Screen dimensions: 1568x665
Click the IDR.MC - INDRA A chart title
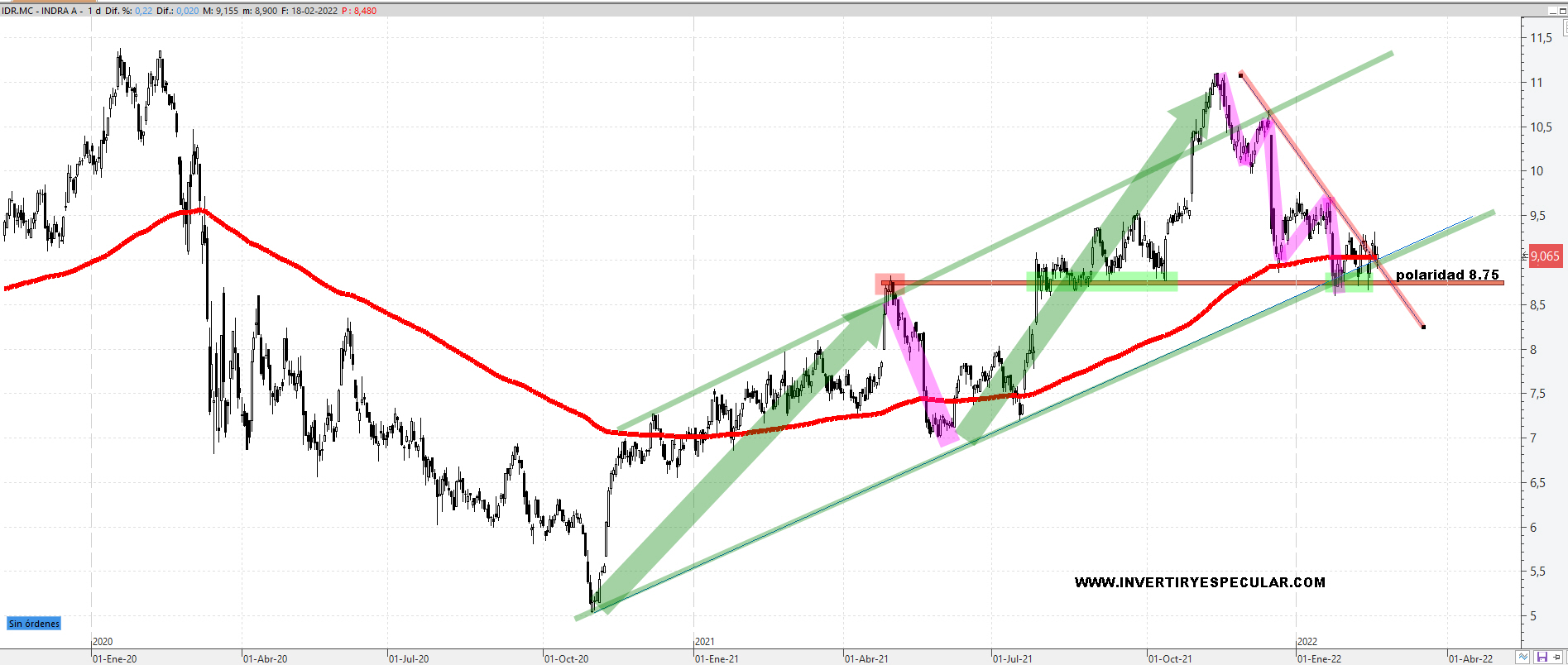pyautogui.click(x=41, y=11)
